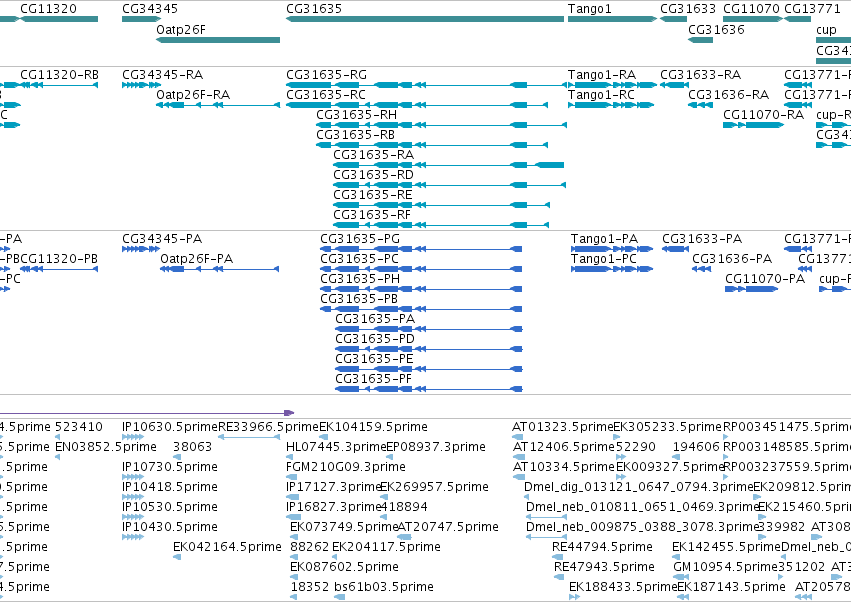The height and width of the screenshot is (602, 851).
Task: Click transcript label CG31635-RG
Action: (x=326, y=74)
